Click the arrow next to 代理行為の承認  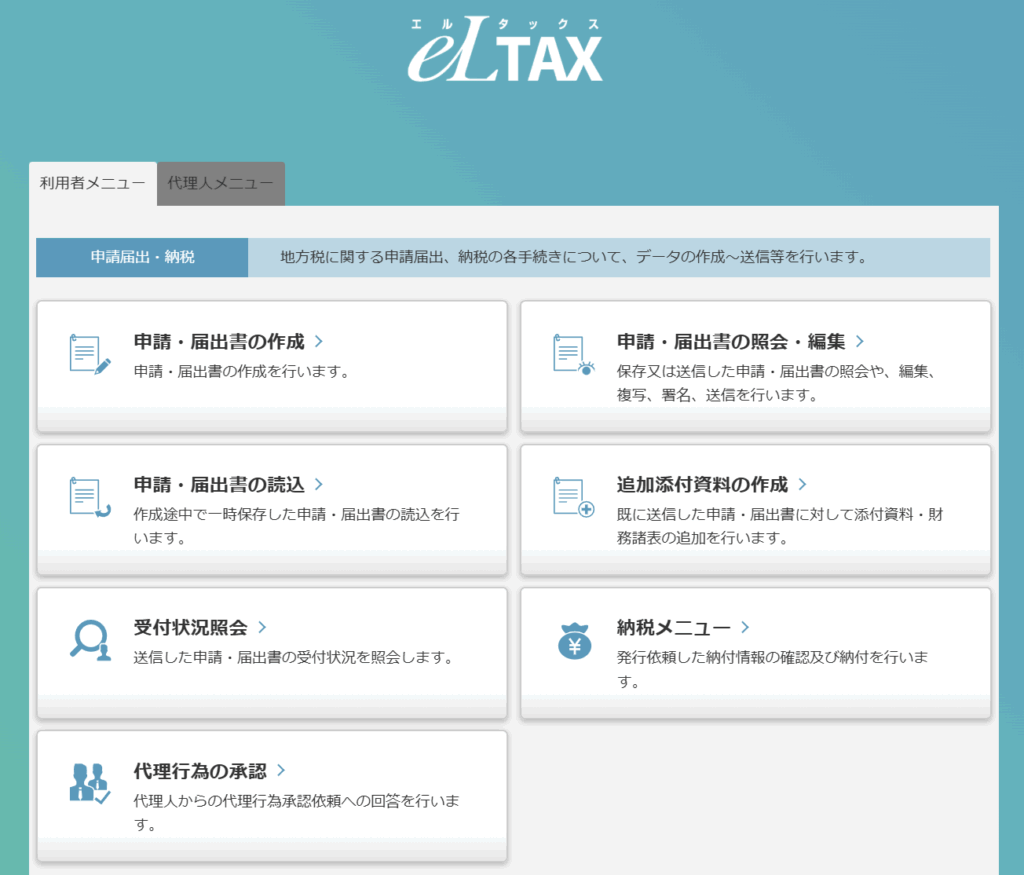(x=281, y=770)
